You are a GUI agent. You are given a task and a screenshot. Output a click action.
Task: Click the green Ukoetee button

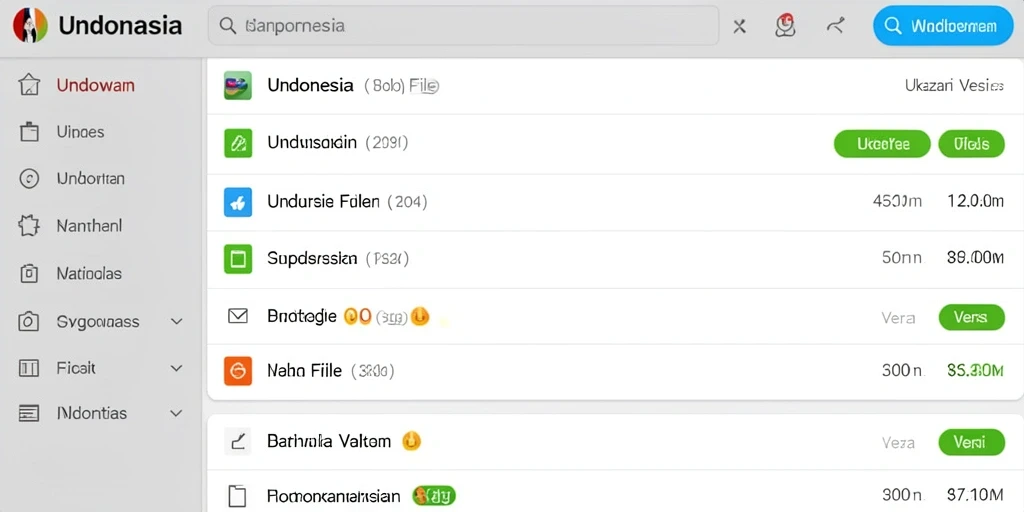(882, 144)
